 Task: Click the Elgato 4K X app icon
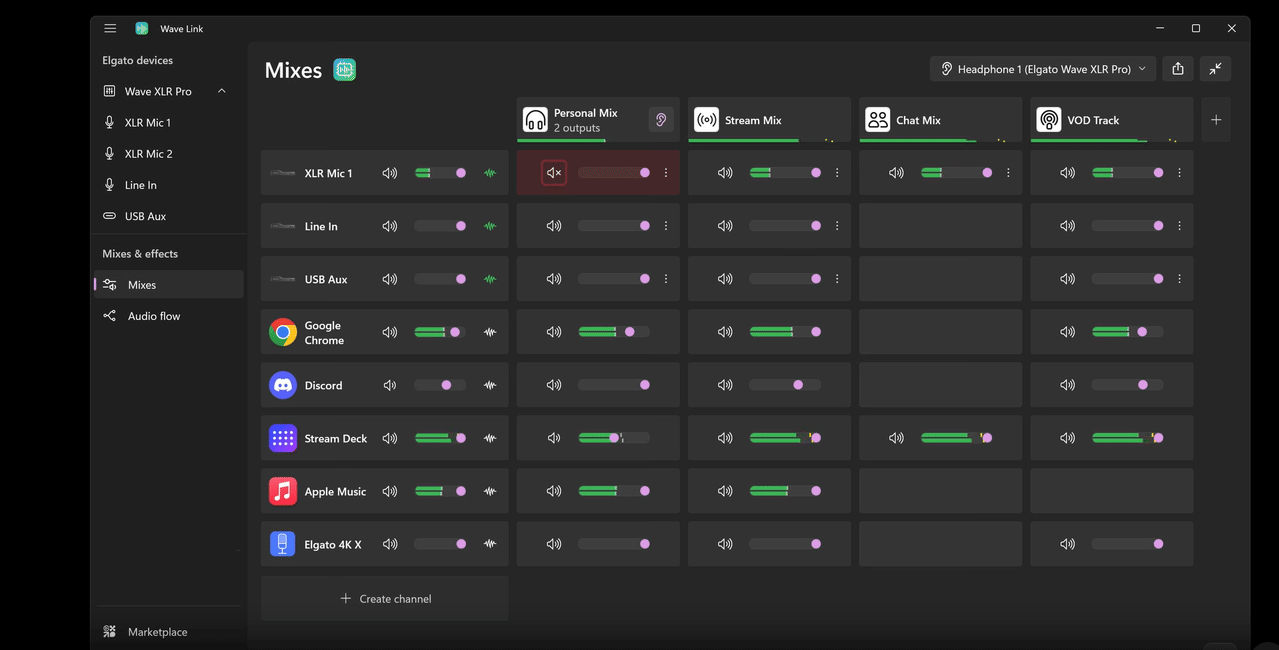coord(283,544)
